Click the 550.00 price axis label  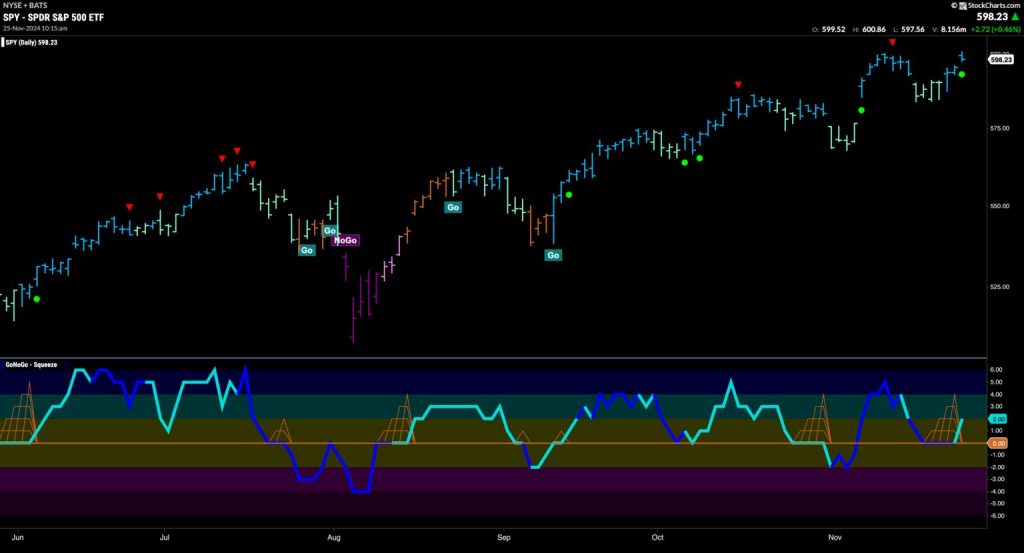point(999,206)
